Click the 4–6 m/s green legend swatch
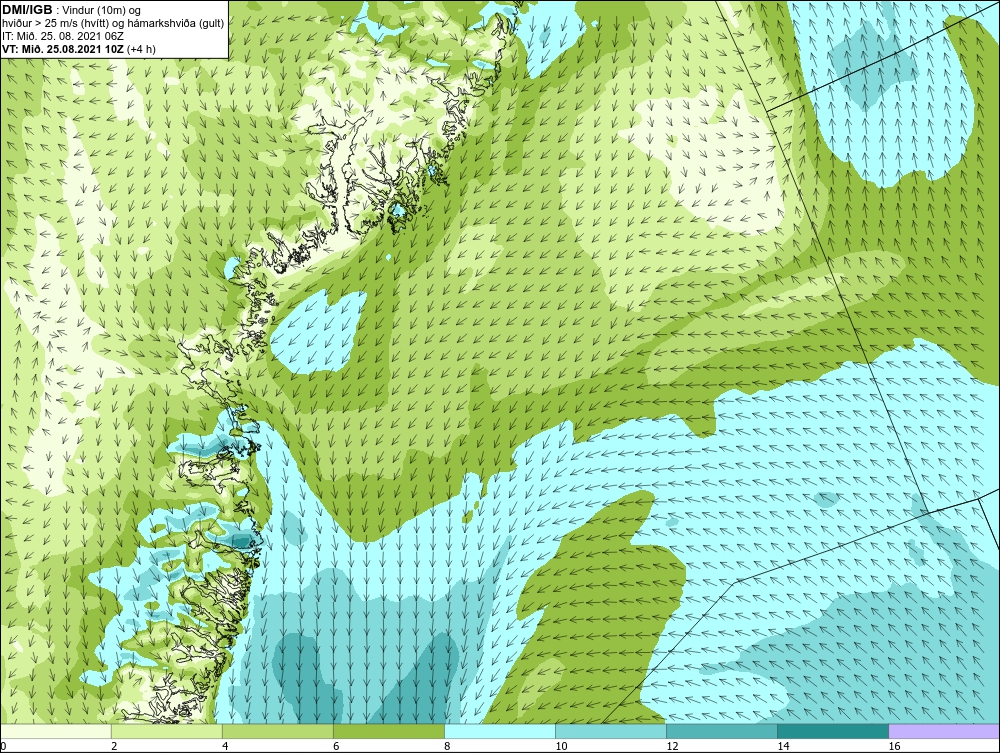This screenshot has height=753, width=1000. pos(277,731)
